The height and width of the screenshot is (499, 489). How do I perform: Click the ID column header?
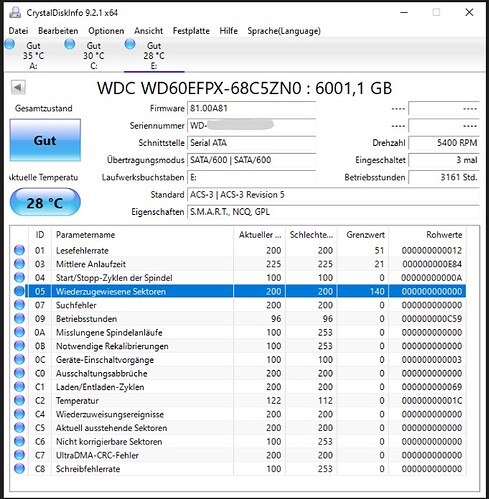(x=40, y=235)
